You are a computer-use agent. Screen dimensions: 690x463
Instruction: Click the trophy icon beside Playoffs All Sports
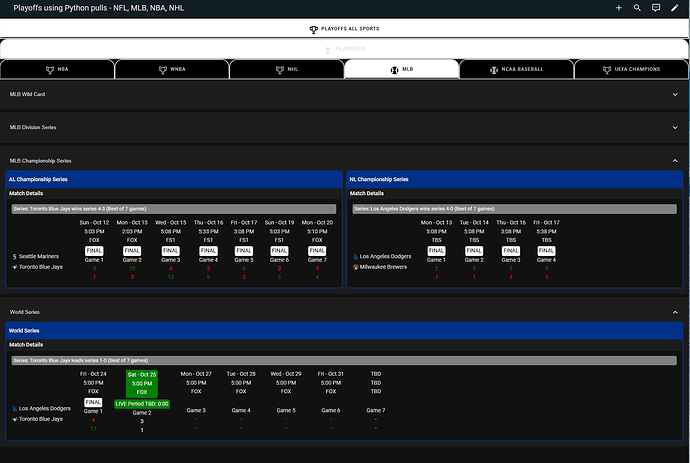(x=313, y=29)
